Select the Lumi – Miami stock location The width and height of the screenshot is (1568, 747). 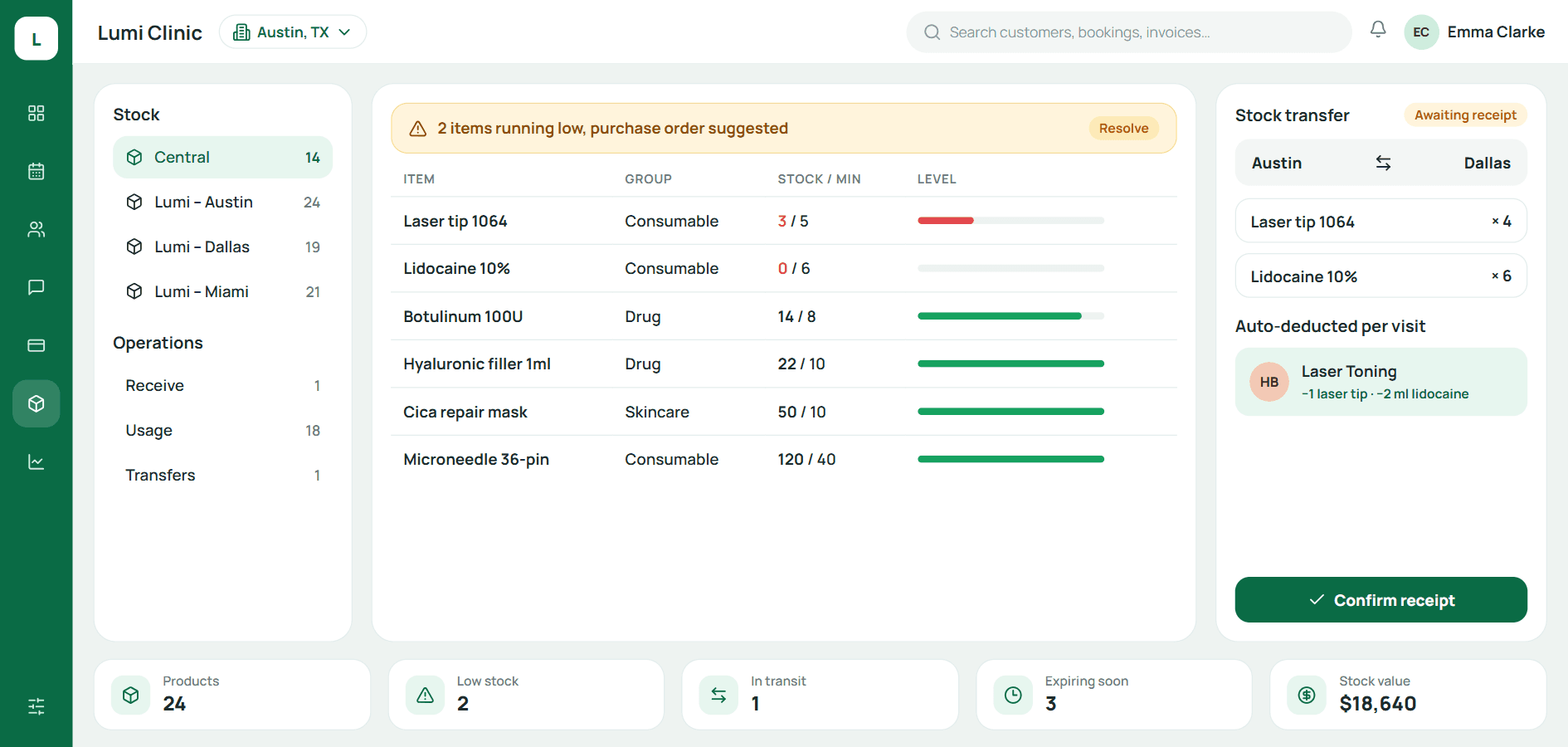[222, 292]
